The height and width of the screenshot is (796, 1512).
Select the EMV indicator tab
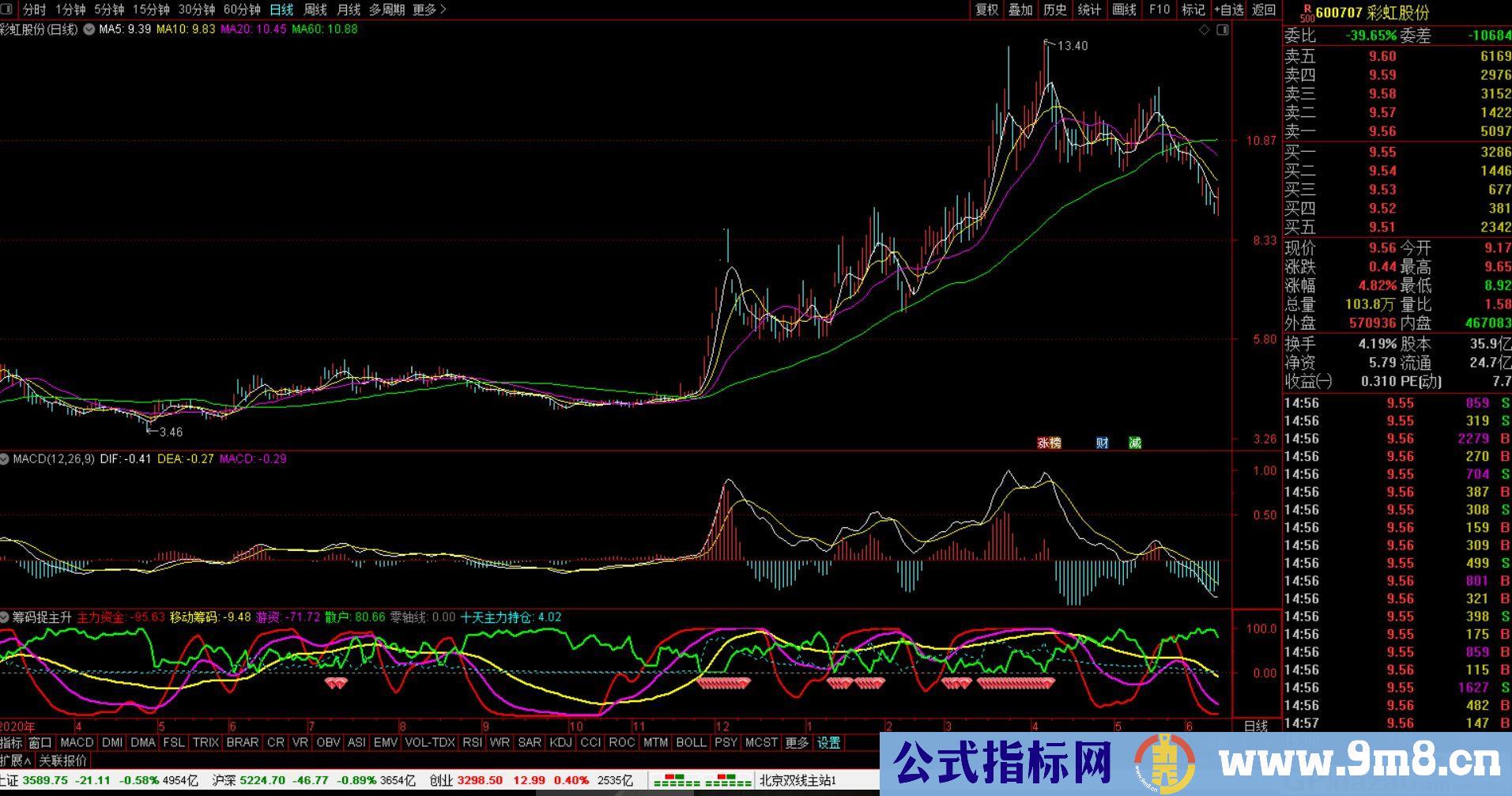pyautogui.click(x=386, y=743)
